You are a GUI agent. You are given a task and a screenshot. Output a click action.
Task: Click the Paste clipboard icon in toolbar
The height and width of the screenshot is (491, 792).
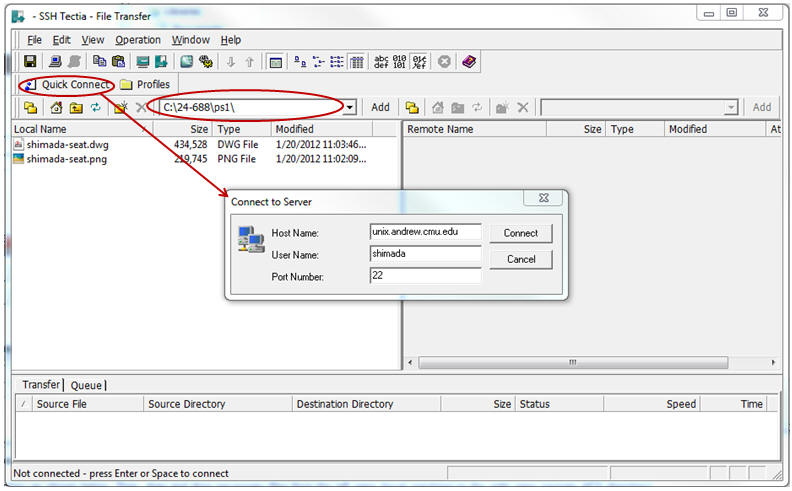click(118, 62)
